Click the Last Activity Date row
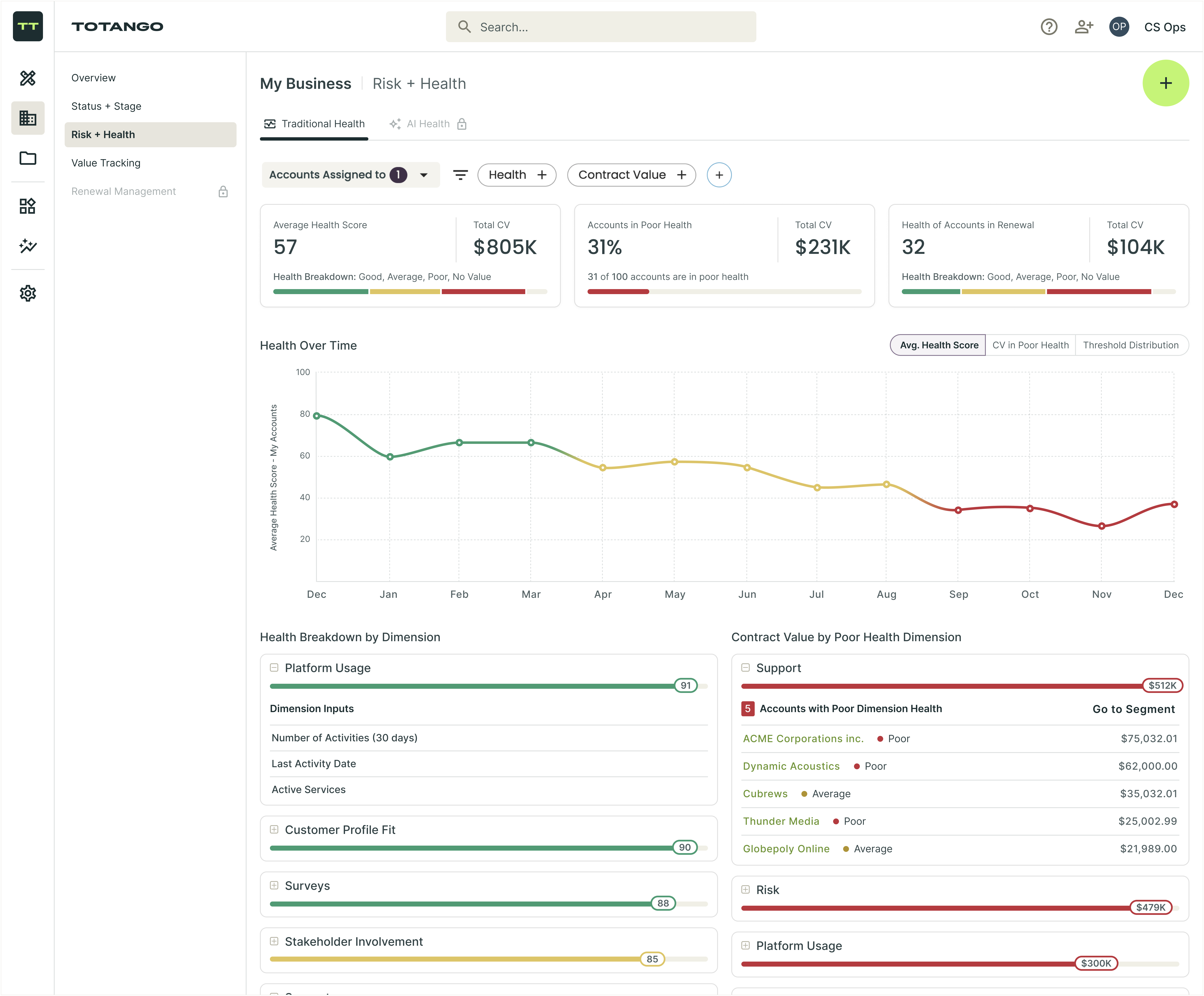This screenshot has width=1204, height=996. pyautogui.click(x=489, y=764)
